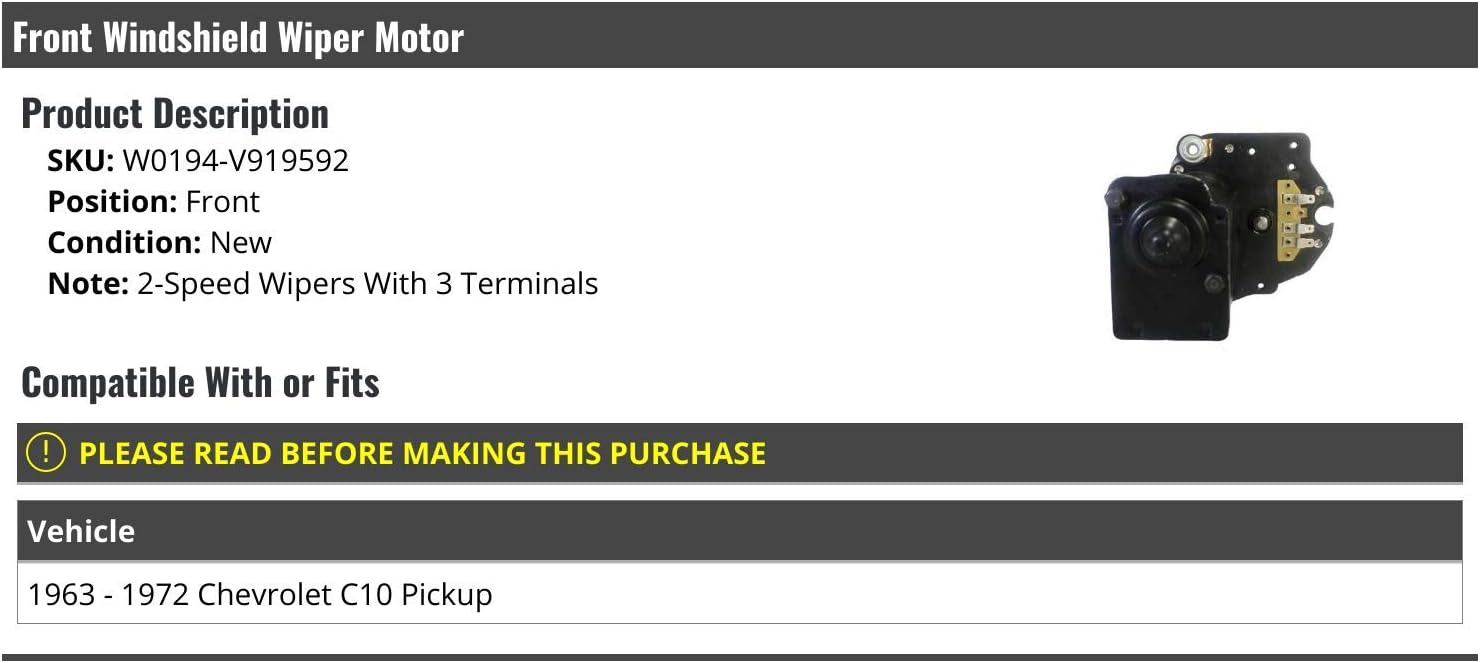Click the bold "Note:" label
Image resolution: width=1480 pixels, height=663 pixels.
(88, 284)
